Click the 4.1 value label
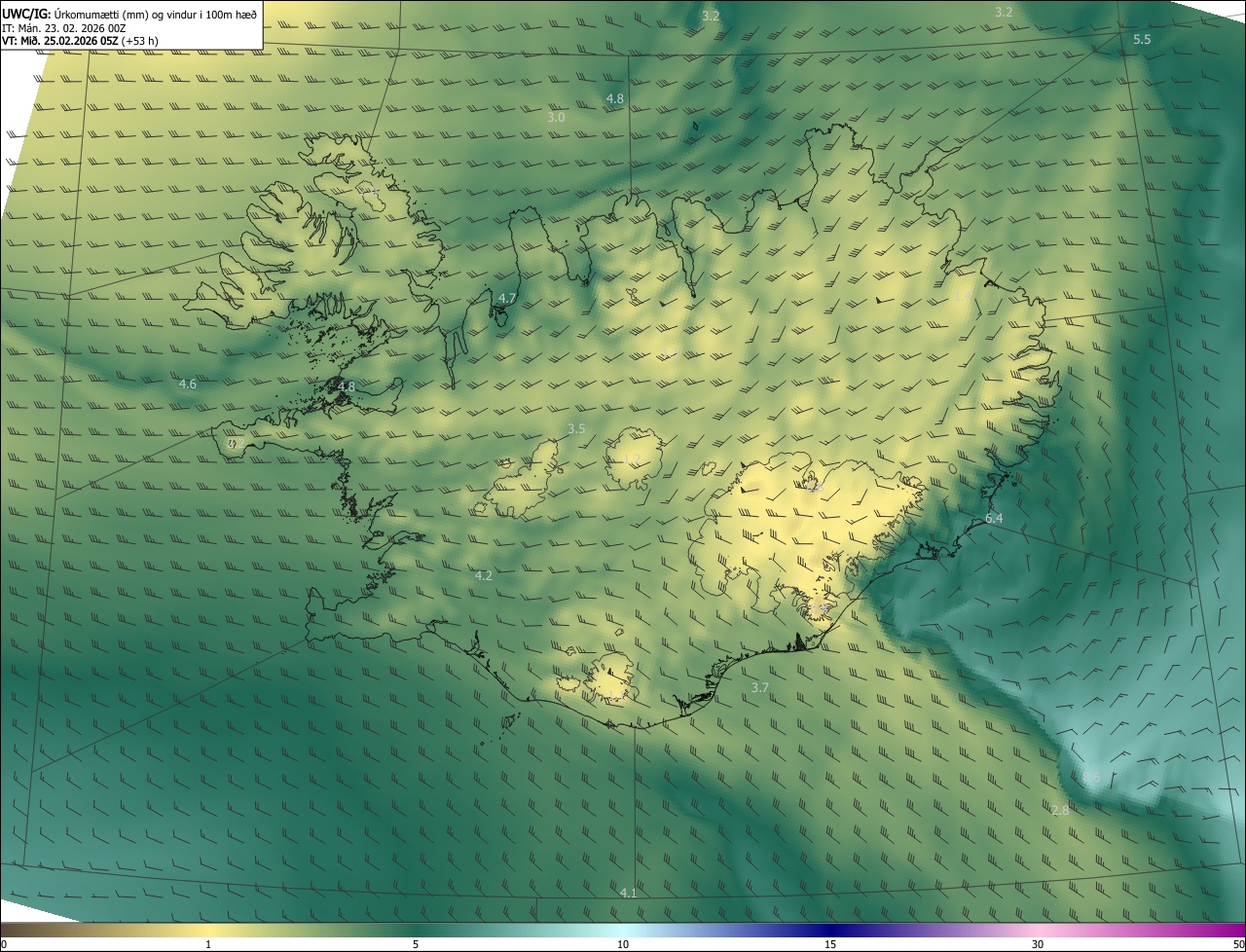 point(628,893)
